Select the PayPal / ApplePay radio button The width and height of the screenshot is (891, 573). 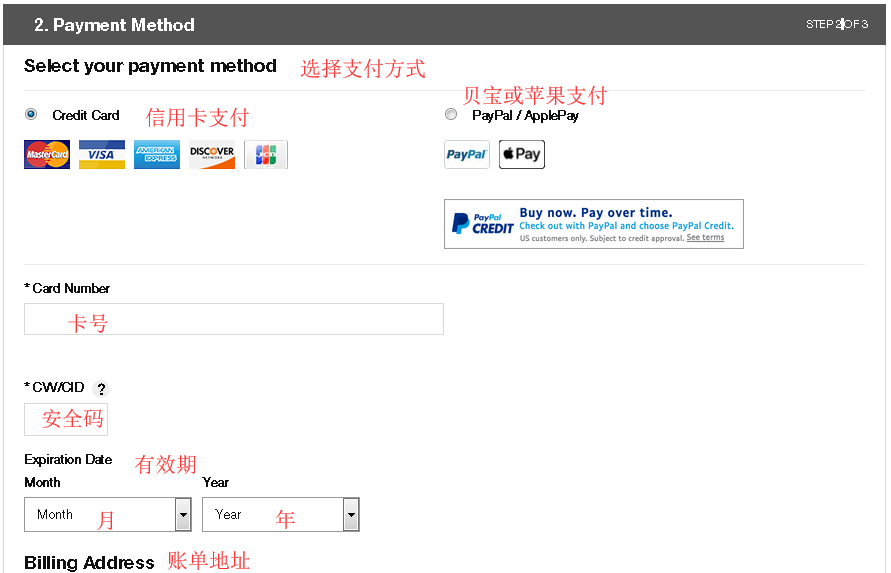coord(451,115)
